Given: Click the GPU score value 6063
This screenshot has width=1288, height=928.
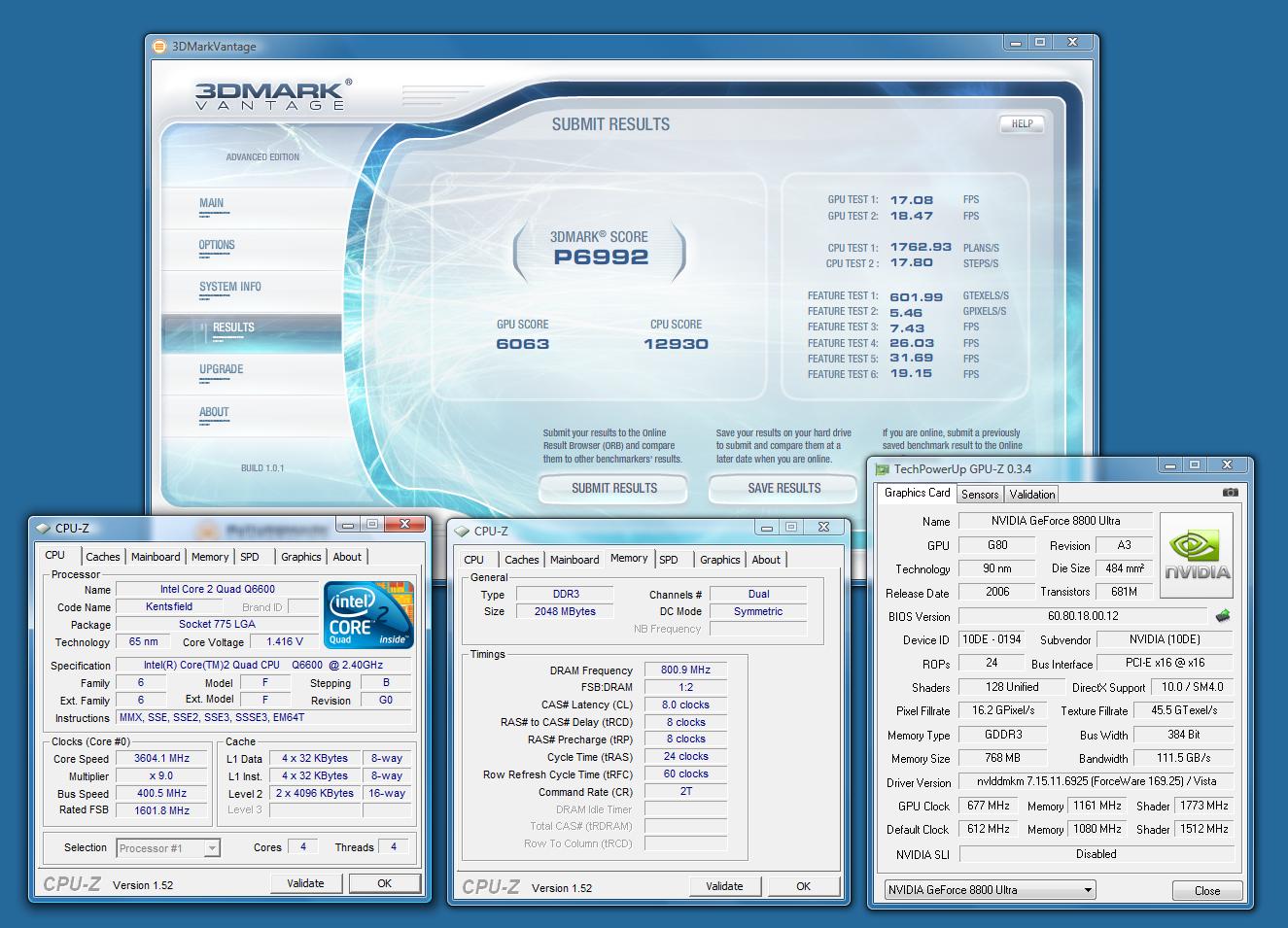Looking at the screenshot, I should pyautogui.click(x=523, y=344).
